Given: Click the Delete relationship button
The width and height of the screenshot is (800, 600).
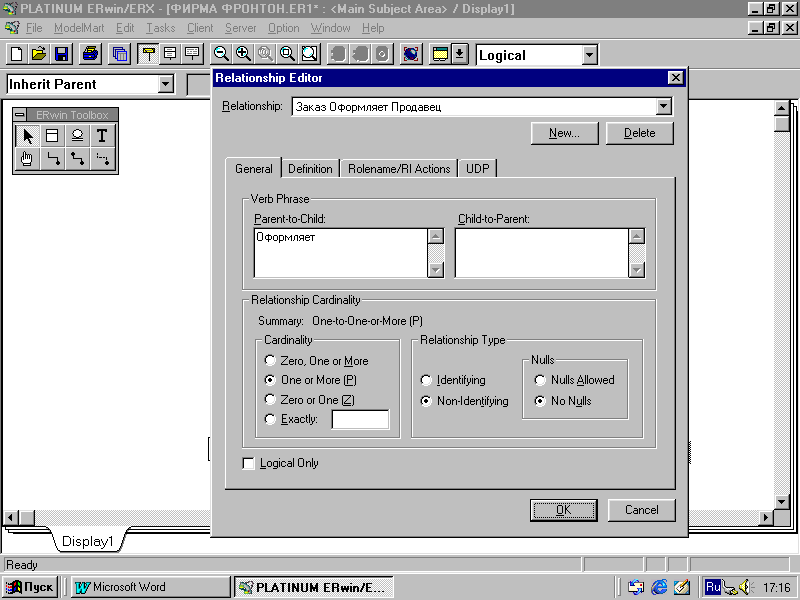Looking at the screenshot, I should [x=639, y=133].
